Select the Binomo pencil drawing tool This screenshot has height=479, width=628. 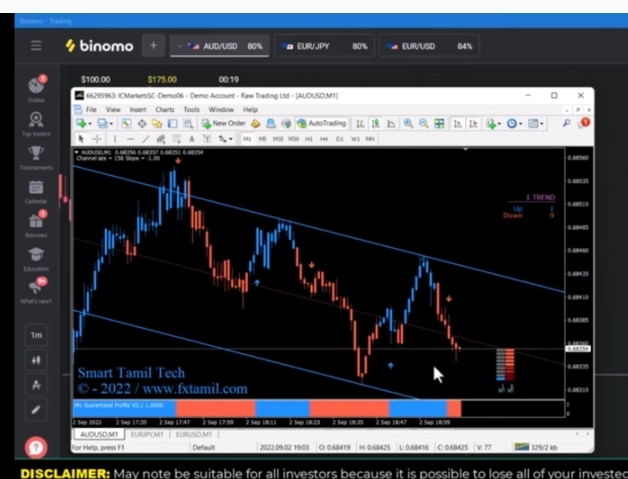(x=36, y=410)
